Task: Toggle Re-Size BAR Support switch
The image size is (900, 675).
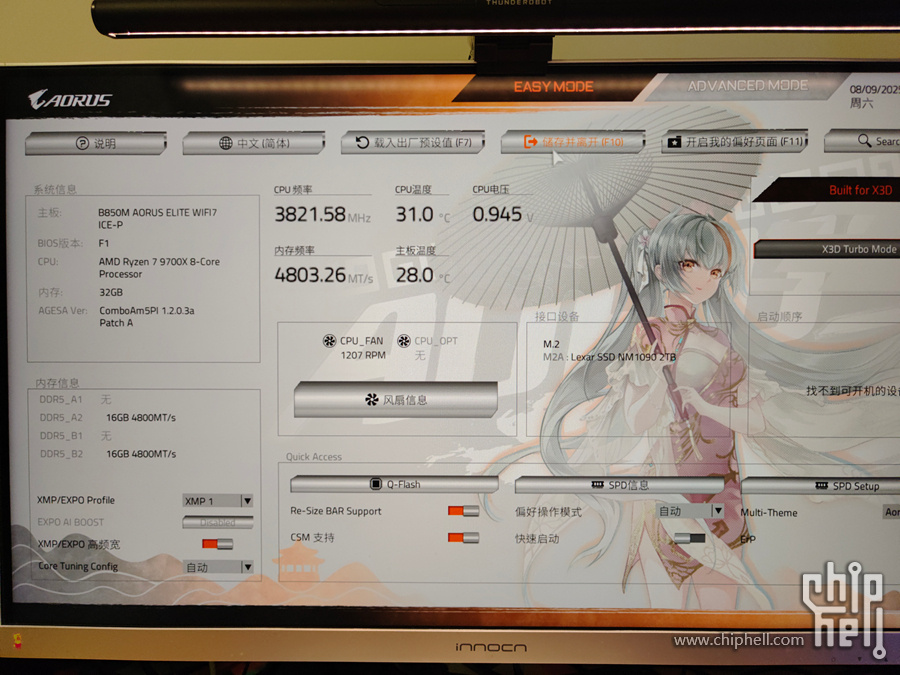Action: tap(463, 511)
